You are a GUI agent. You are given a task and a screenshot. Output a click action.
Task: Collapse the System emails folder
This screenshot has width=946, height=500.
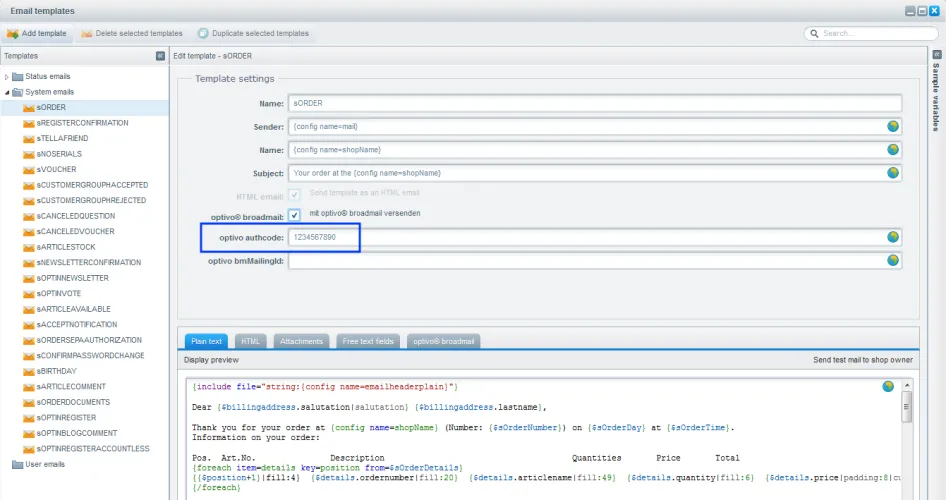(x=7, y=92)
